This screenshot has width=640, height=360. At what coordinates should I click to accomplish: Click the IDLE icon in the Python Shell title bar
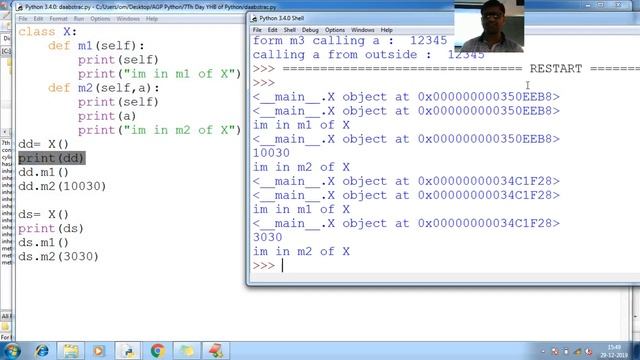point(254,18)
